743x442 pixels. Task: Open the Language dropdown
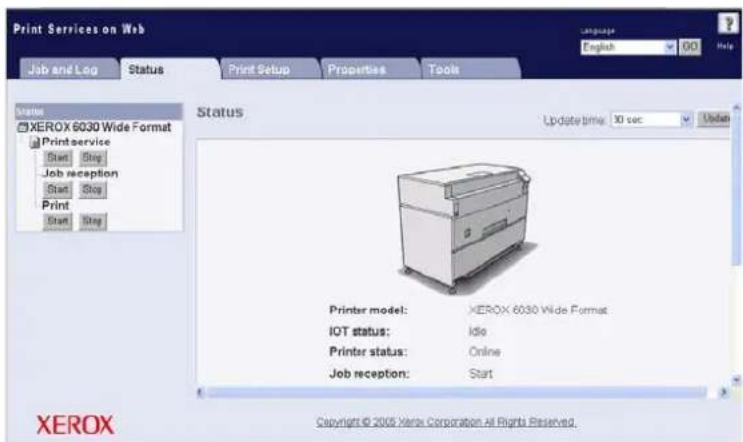click(x=628, y=47)
